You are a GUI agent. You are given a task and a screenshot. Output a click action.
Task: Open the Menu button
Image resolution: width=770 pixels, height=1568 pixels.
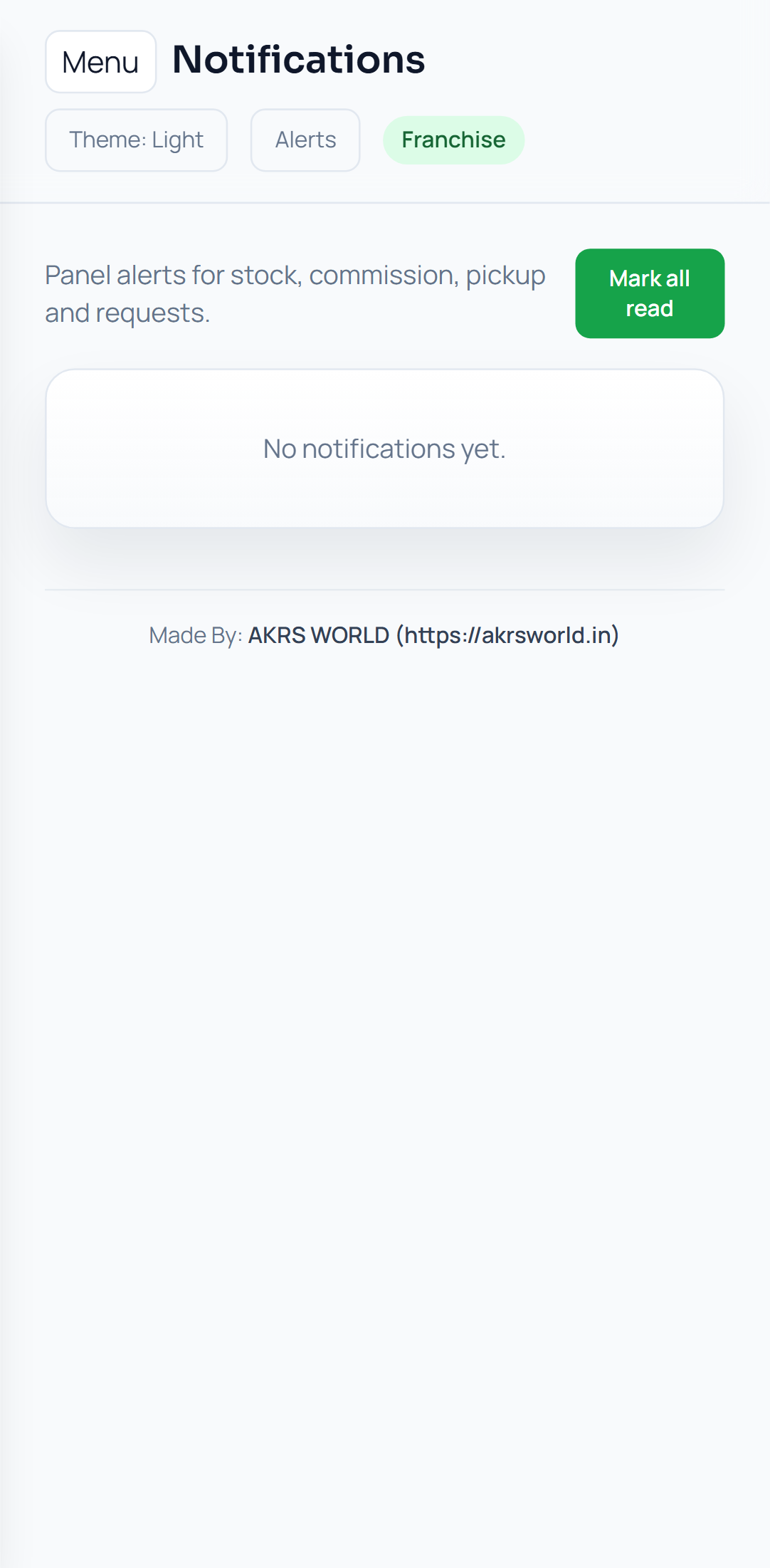pos(100,62)
